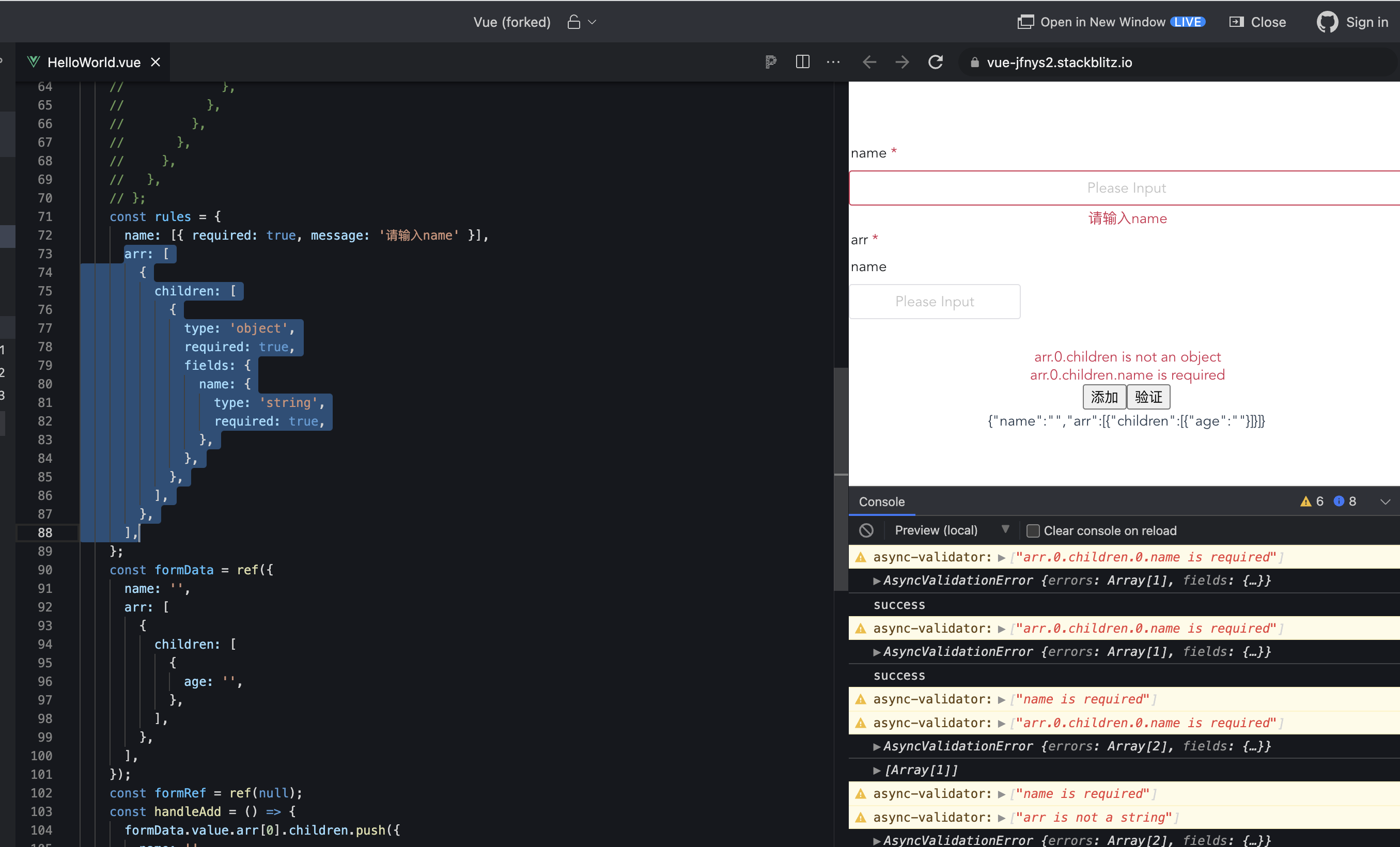Reload the preview page
1400x847 pixels.
[935, 62]
